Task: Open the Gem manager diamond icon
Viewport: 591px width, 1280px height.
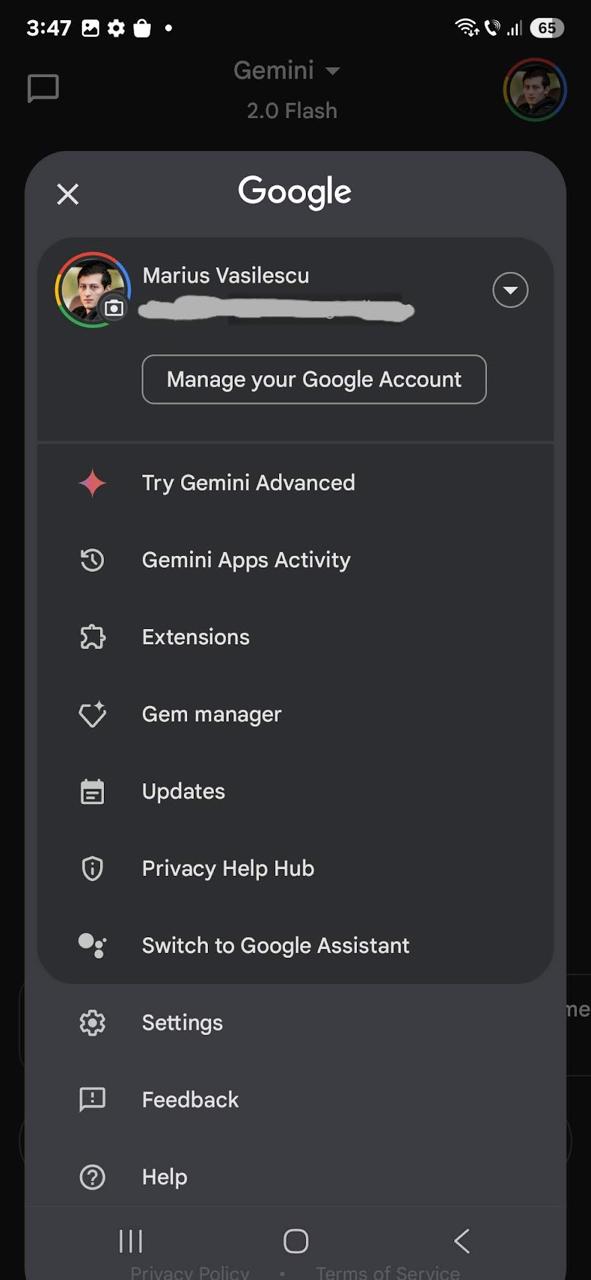Action: [92, 714]
